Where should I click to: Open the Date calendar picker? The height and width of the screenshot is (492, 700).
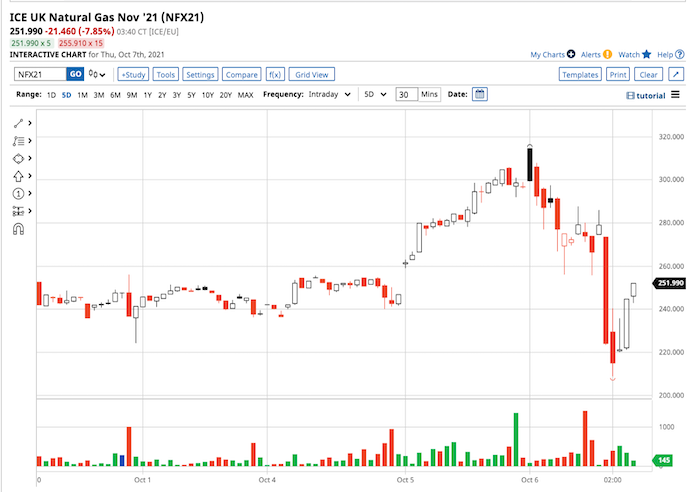pos(479,94)
